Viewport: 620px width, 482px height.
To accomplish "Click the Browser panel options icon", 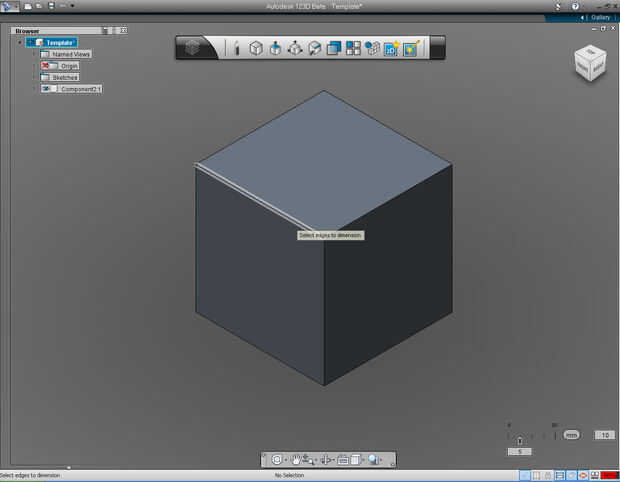I will [x=105, y=30].
